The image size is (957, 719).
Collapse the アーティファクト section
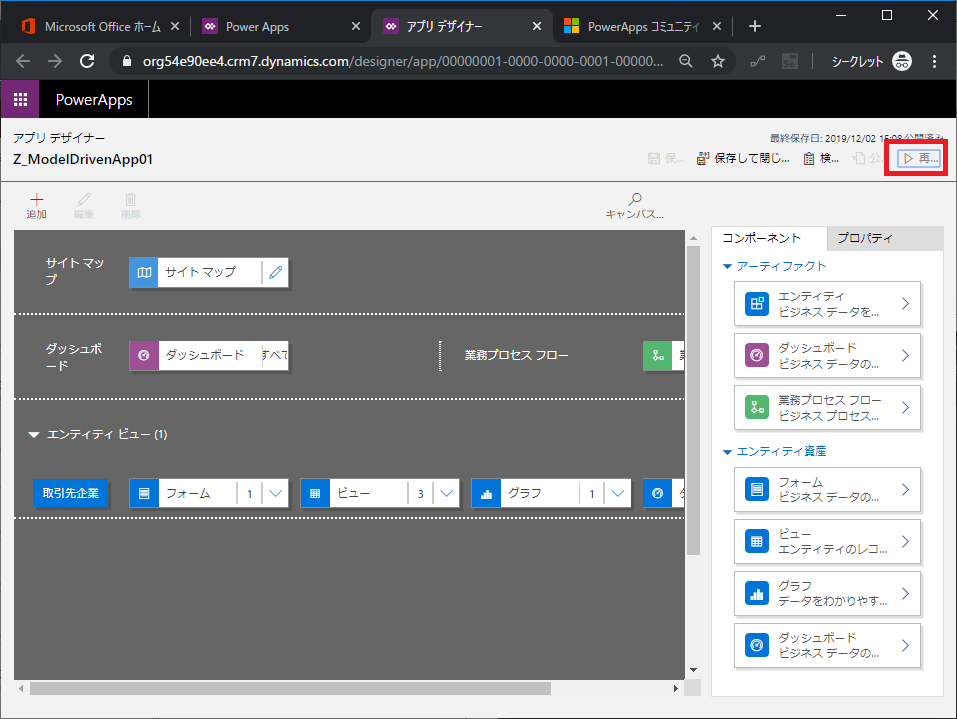[x=727, y=266]
